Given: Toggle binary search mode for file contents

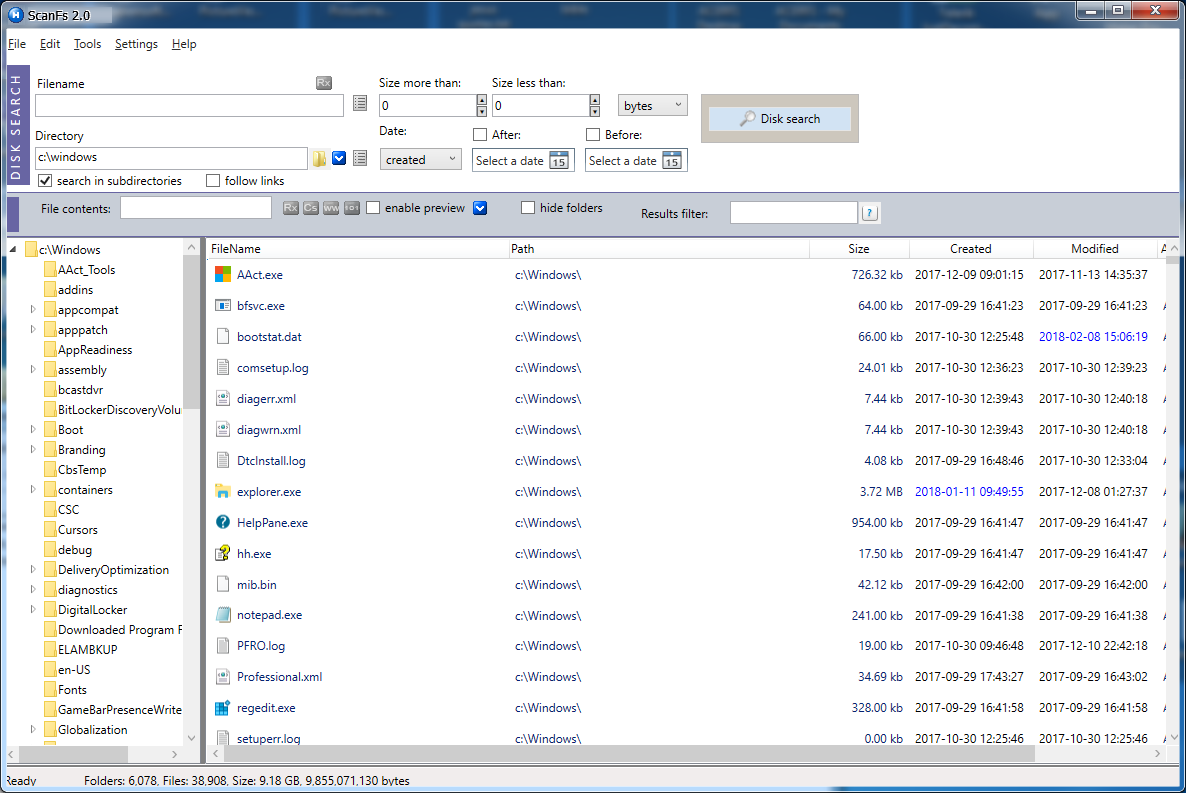Looking at the screenshot, I should coord(351,208).
